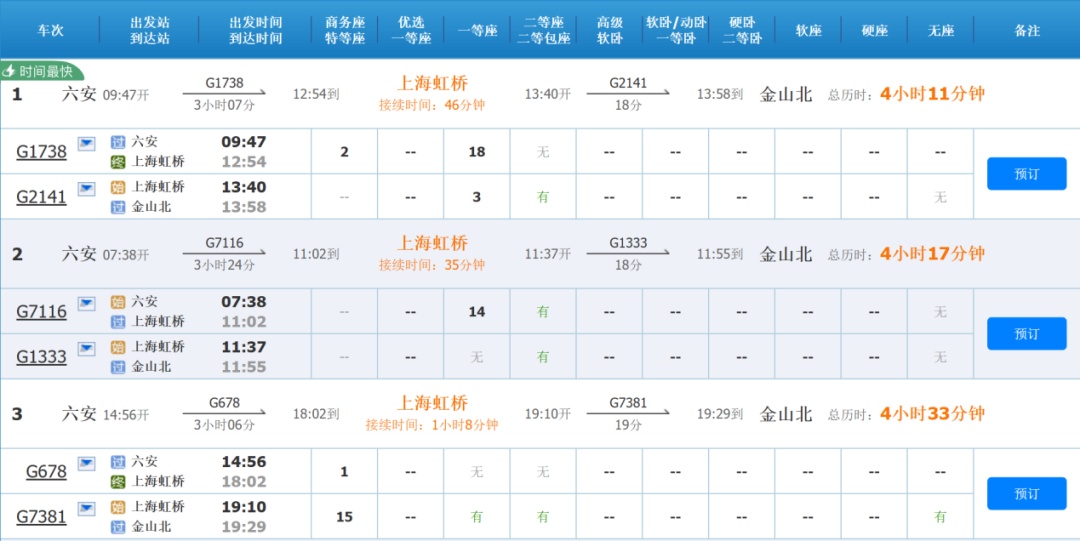Click the blue train-info icon next to G7381

[x=87, y=509]
